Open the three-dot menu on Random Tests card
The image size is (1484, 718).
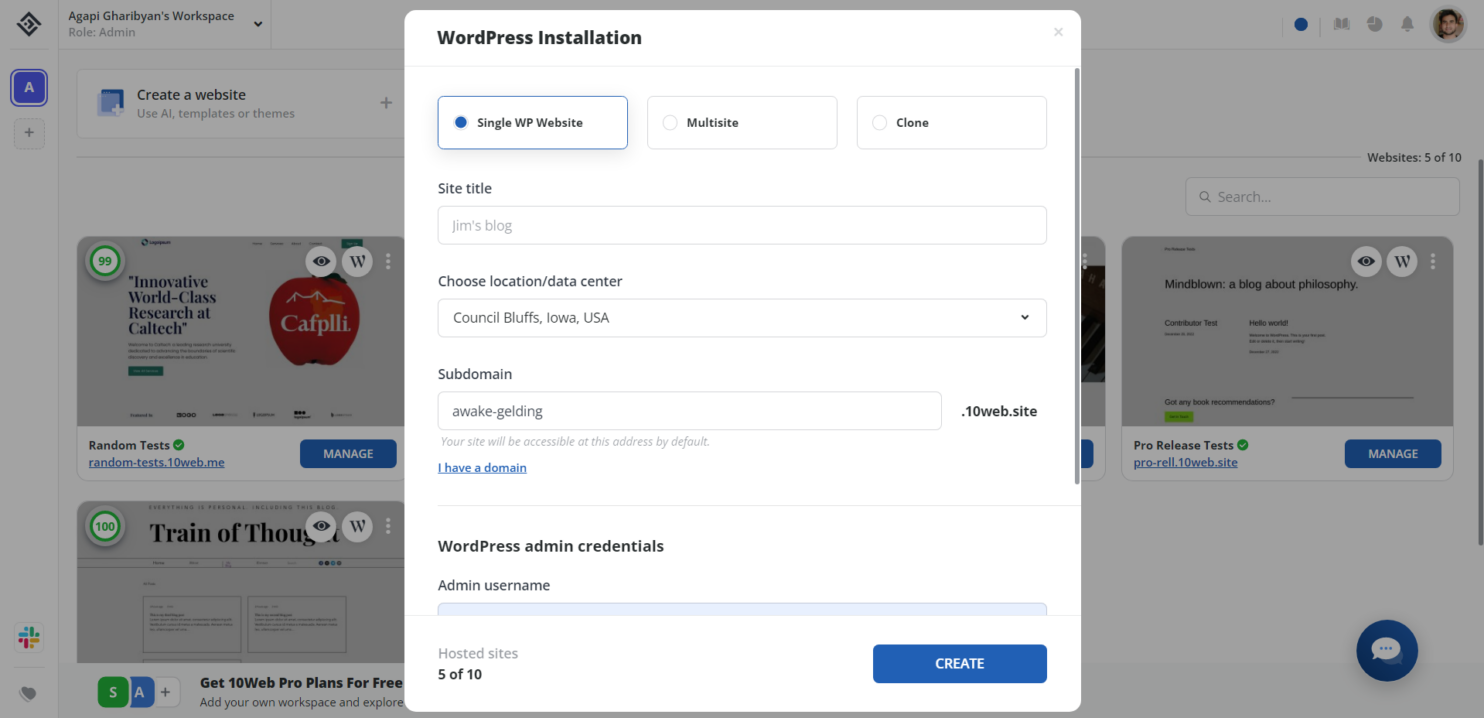pyautogui.click(x=388, y=261)
